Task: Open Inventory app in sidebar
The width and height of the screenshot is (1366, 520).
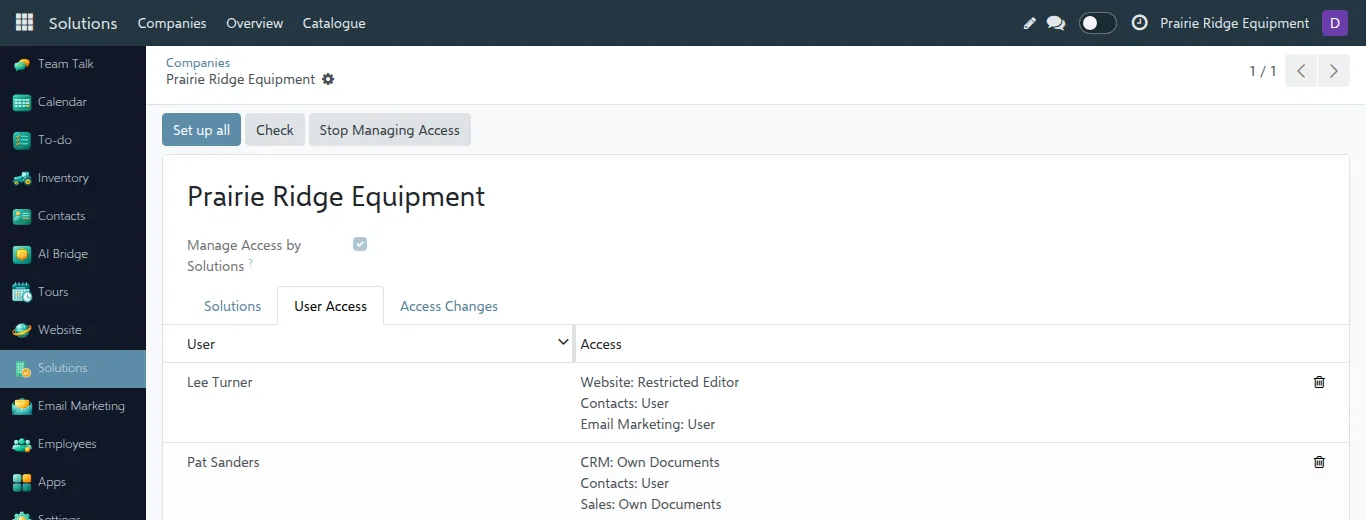Action: click(x=73, y=178)
